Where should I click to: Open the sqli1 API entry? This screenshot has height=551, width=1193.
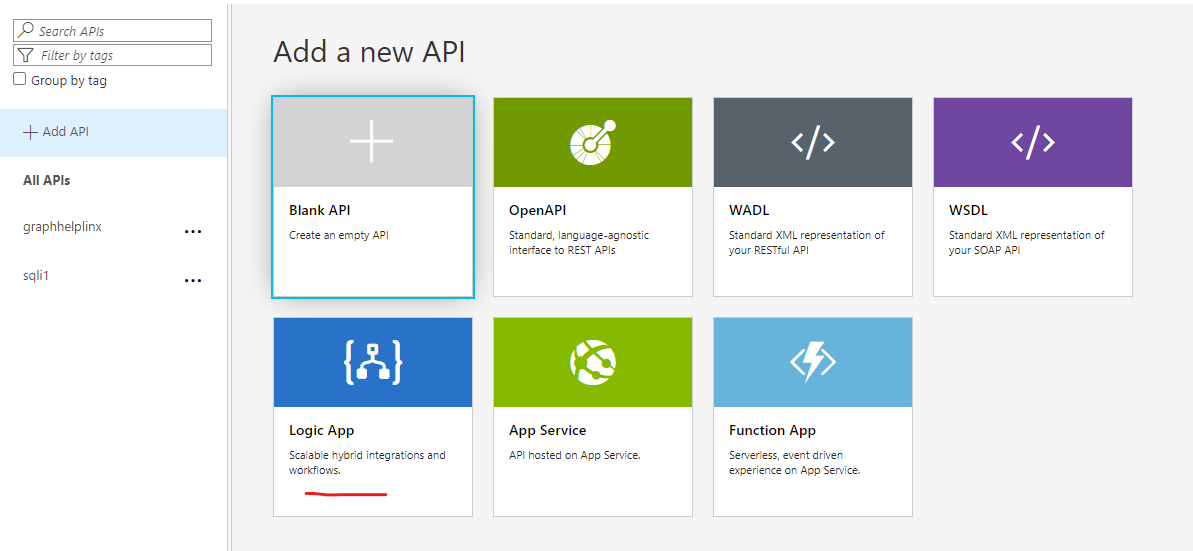click(36, 276)
